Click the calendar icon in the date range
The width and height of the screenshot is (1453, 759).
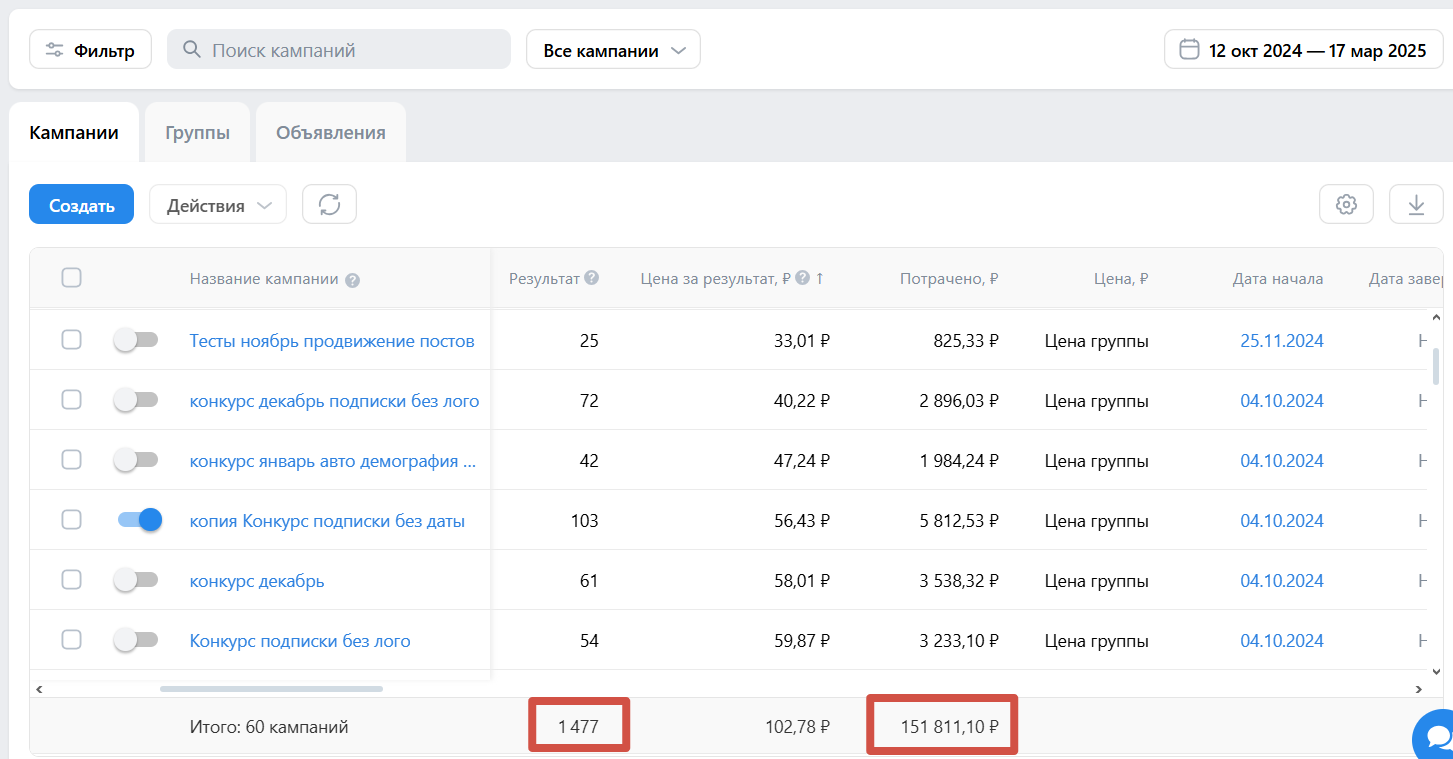(x=1189, y=50)
